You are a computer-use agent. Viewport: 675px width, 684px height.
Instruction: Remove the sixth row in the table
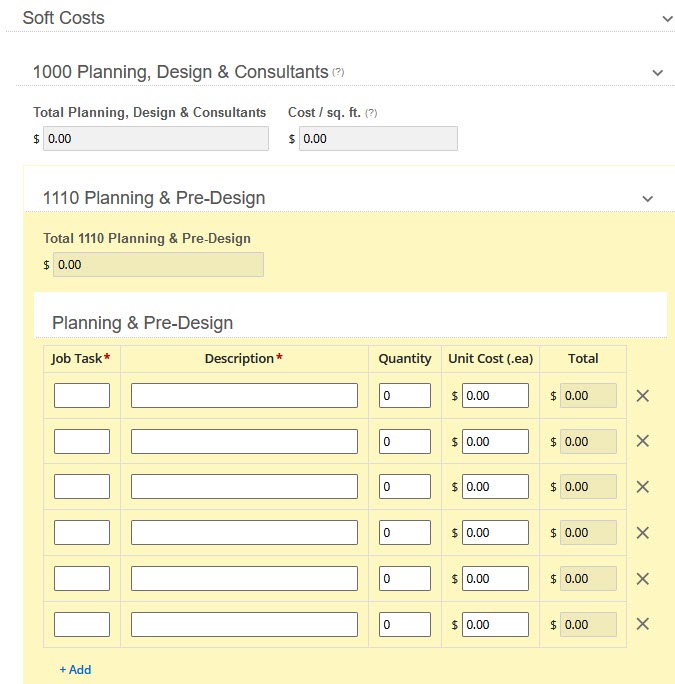point(643,624)
